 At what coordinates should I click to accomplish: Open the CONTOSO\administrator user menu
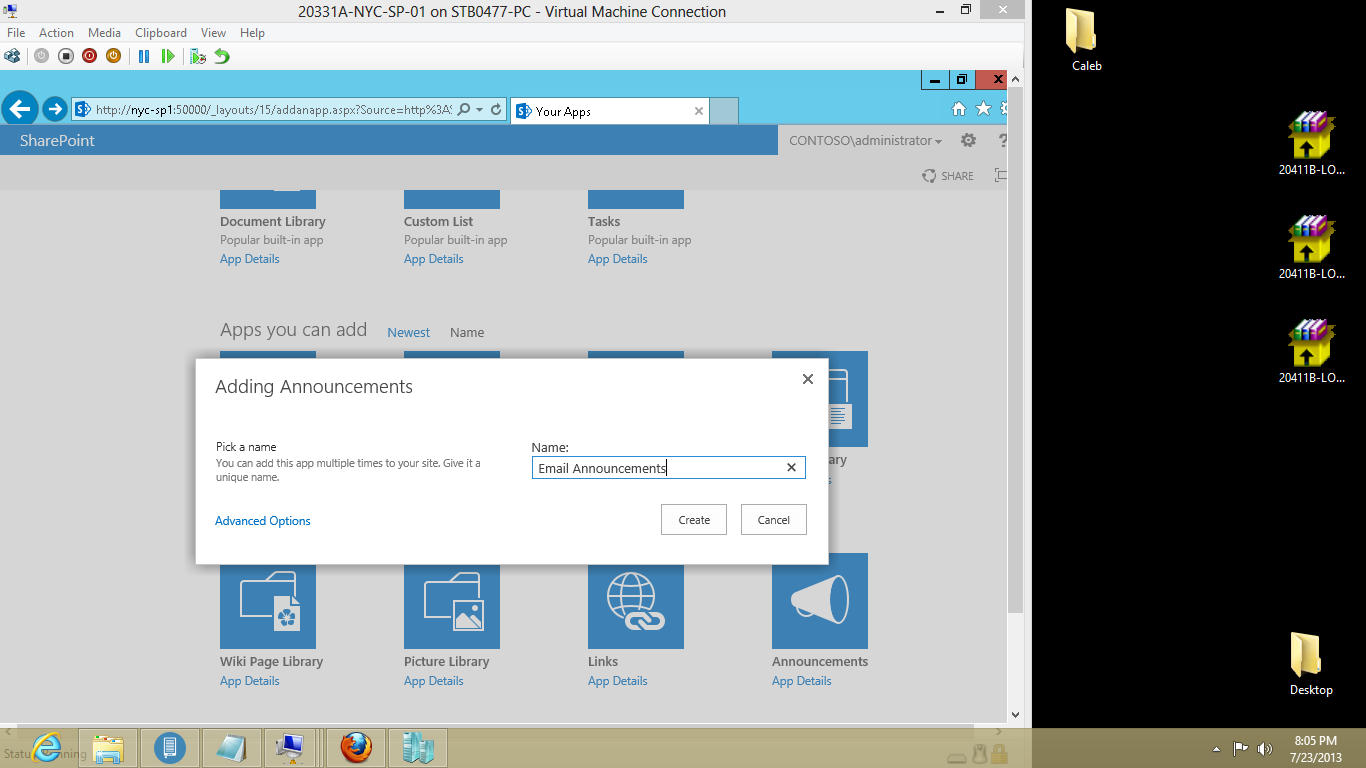point(865,141)
